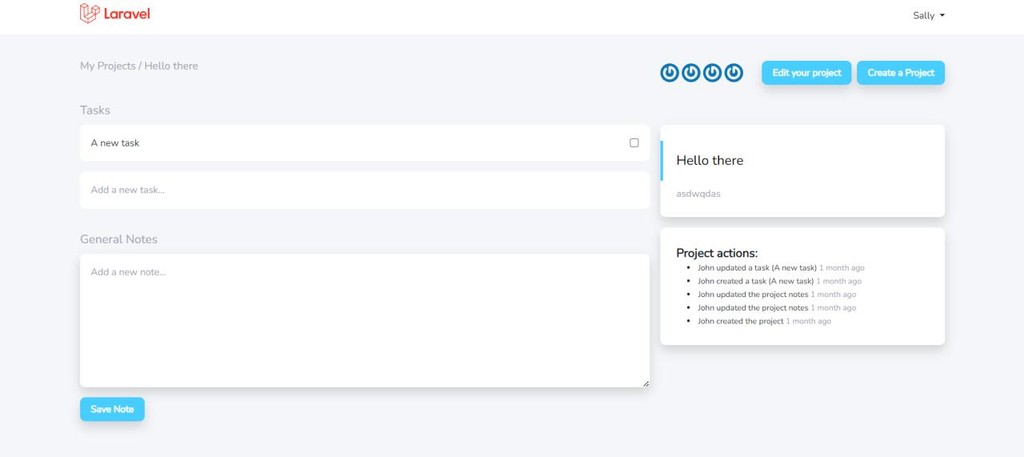Select the second member avatar icon

tap(691, 72)
